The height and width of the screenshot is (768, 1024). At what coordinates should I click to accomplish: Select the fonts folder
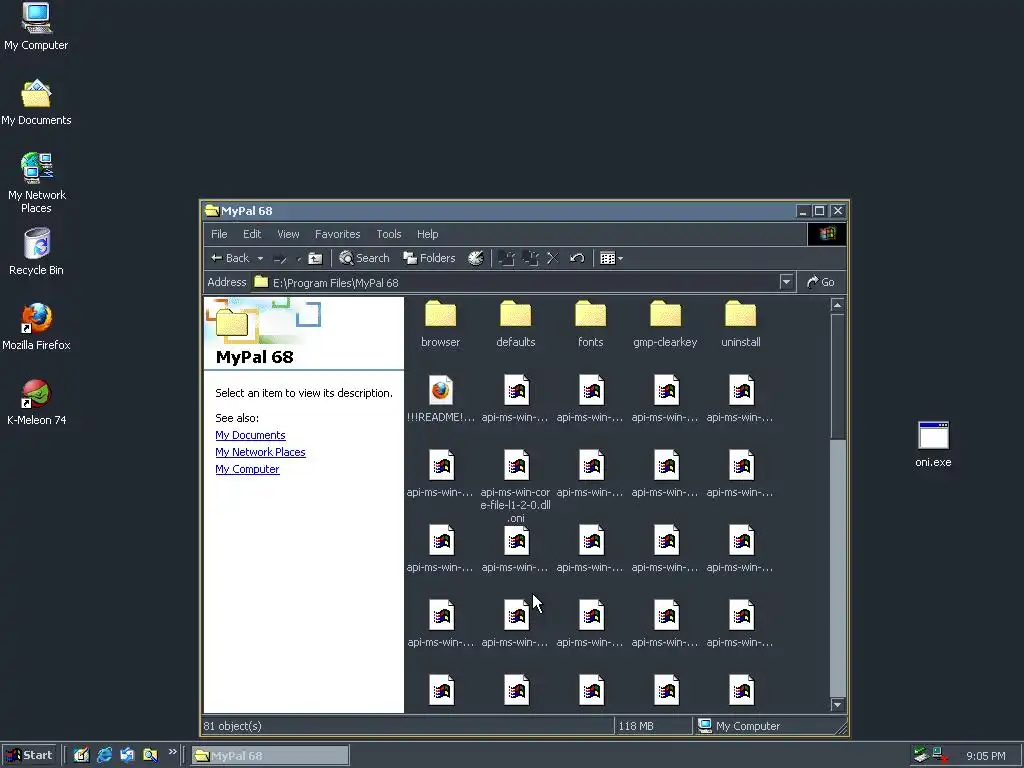point(590,324)
